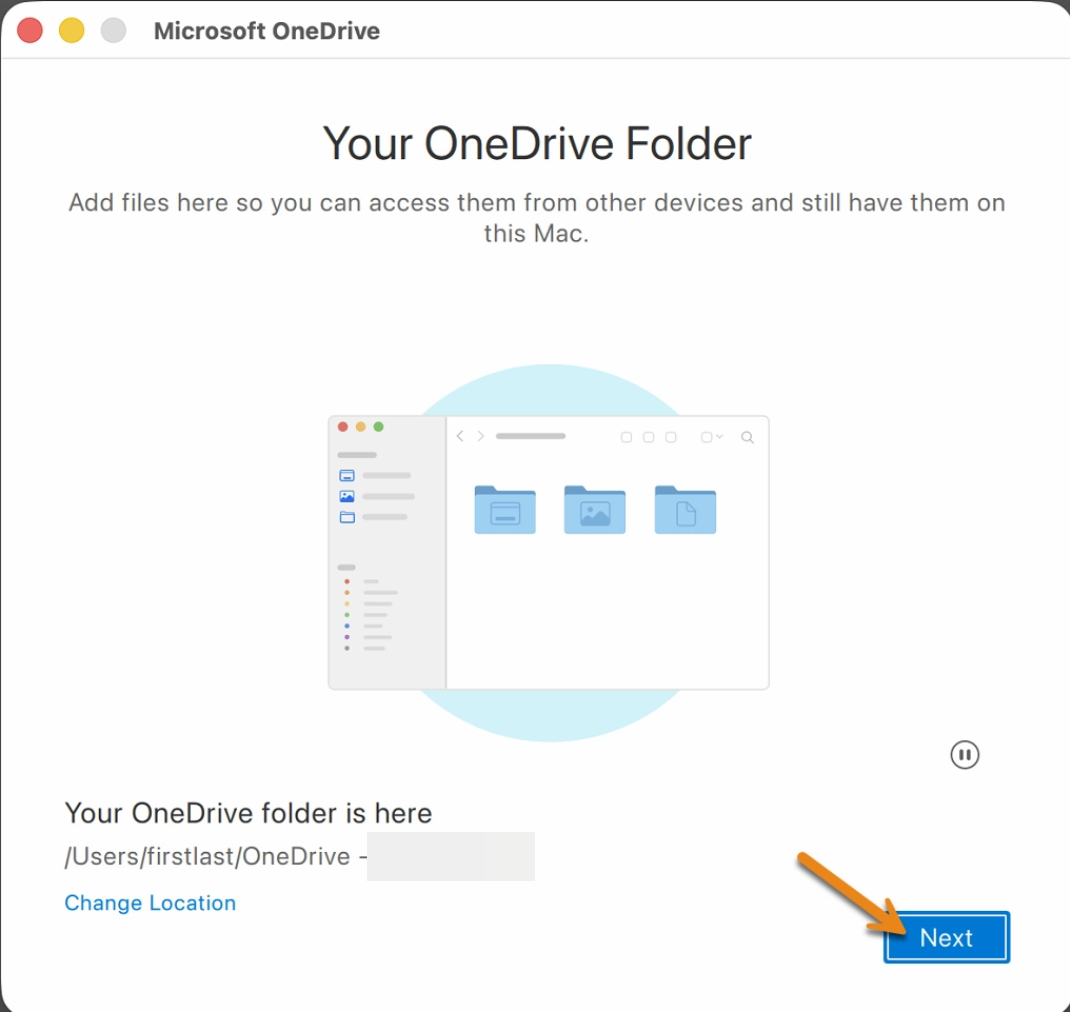Open the Change Location link
Viewport: 1070px width, 1013px height.
[x=150, y=902]
